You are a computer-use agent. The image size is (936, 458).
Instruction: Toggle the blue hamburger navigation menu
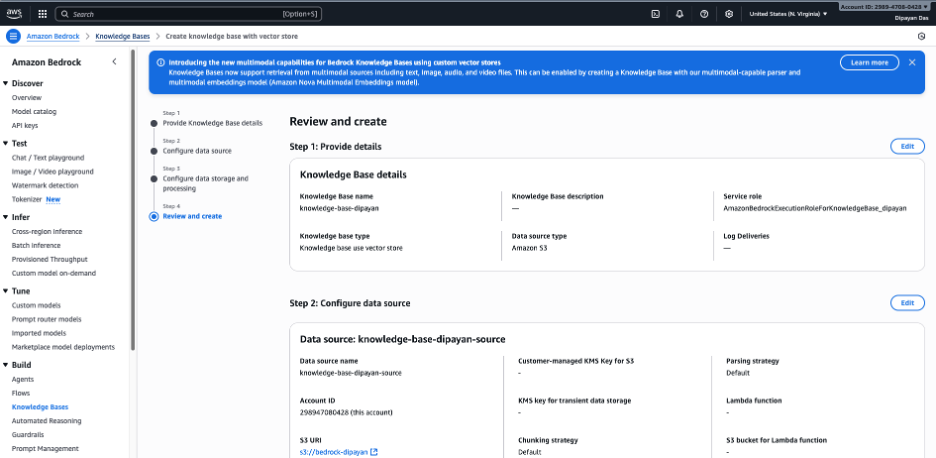(x=13, y=36)
